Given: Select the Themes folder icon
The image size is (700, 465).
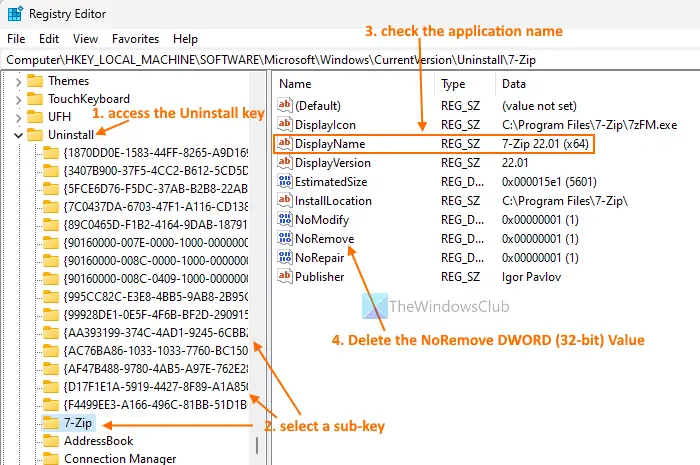Looking at the screenshot, I should tap(35, 81).
